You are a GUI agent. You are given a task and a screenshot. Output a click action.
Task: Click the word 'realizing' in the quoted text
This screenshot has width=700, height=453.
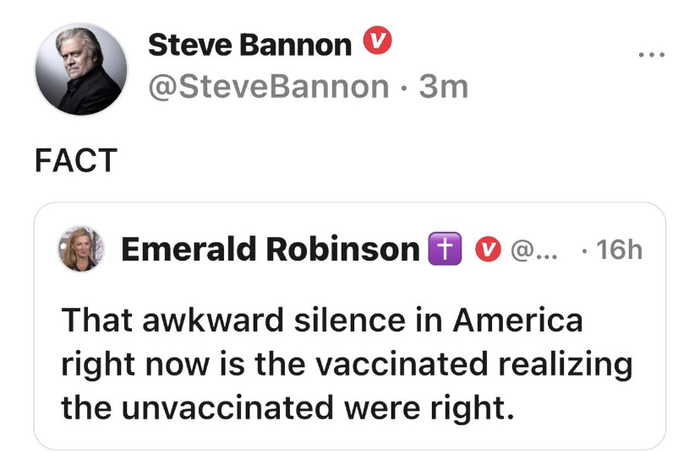[580, 364]
